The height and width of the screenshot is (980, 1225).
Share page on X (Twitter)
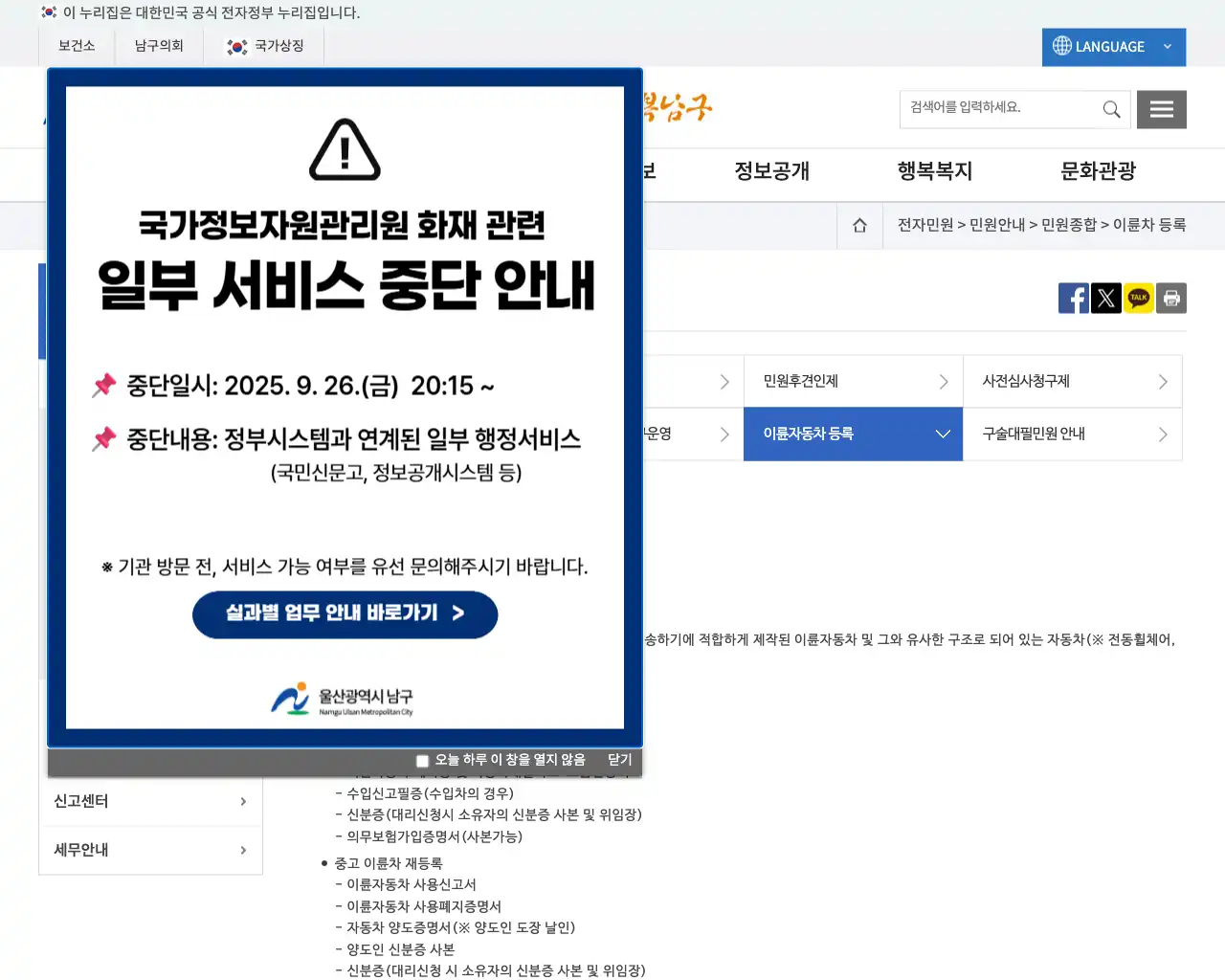(1106, 298)
